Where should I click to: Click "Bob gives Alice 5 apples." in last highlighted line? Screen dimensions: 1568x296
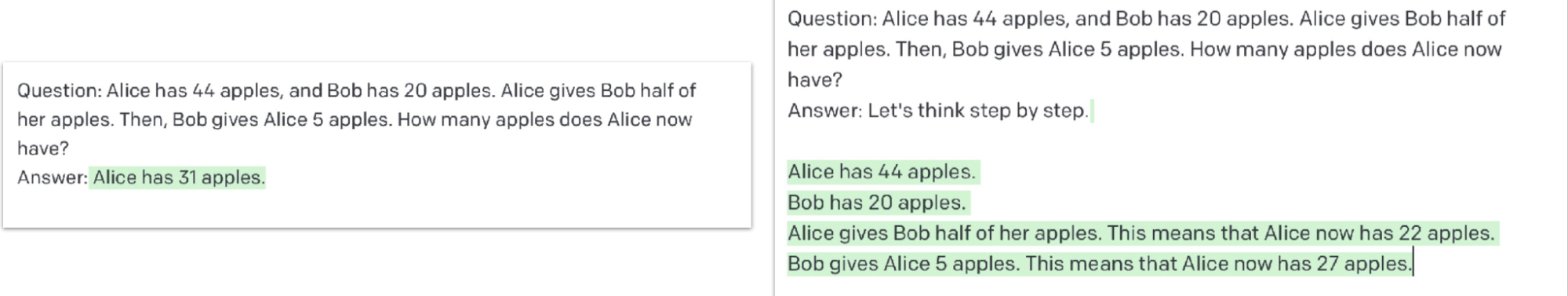(904, 263)
